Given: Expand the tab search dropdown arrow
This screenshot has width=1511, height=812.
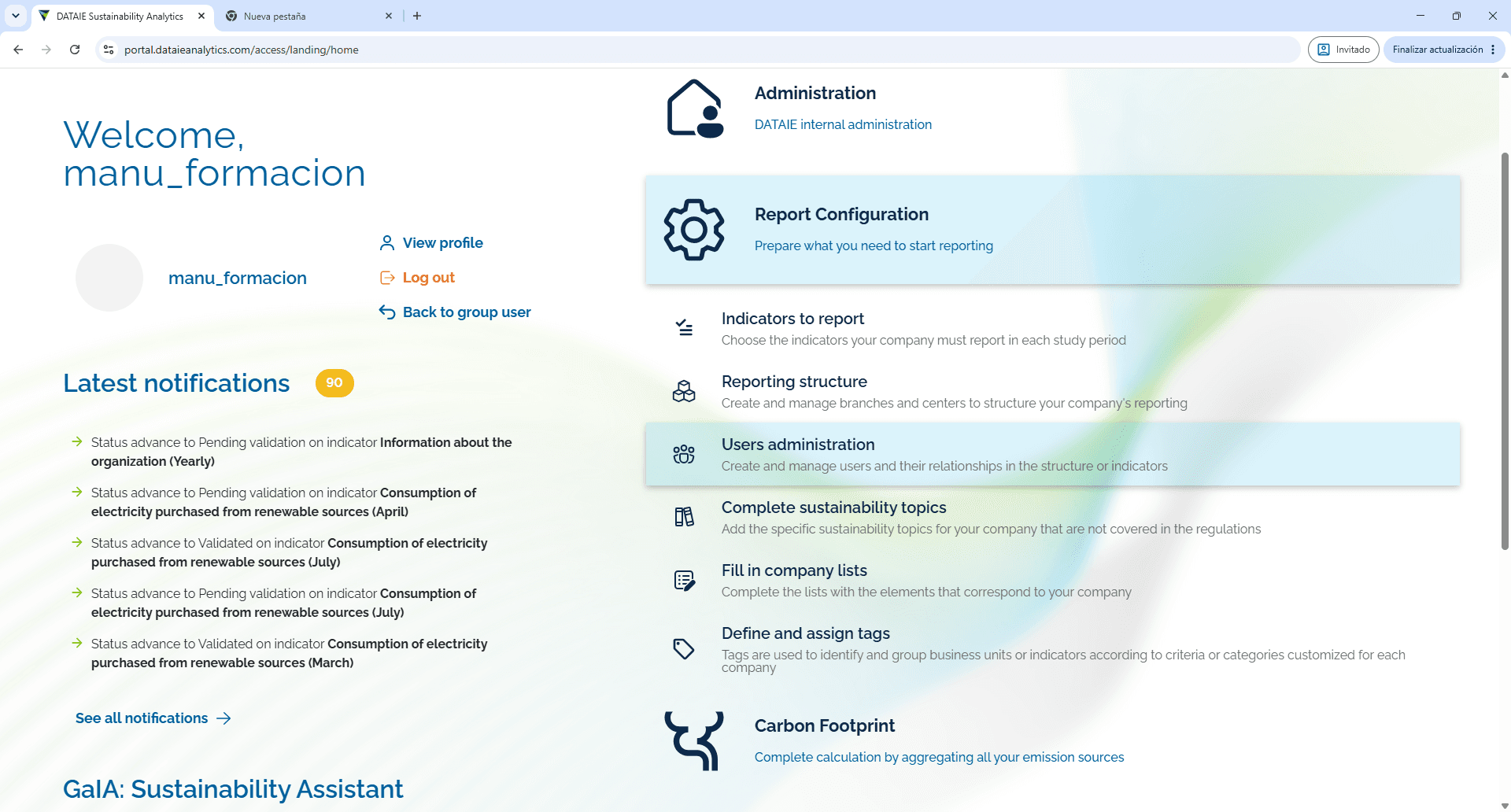Looking at the screenshot, I should coord(16,16).
